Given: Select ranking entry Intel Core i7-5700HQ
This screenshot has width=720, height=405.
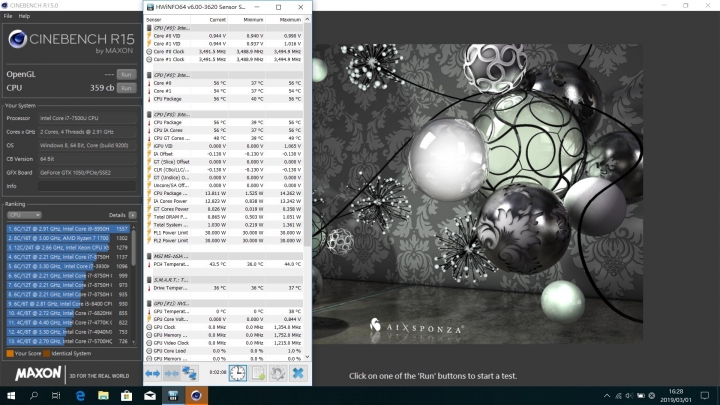Looking at the screenshot, I should pos(68,341).
